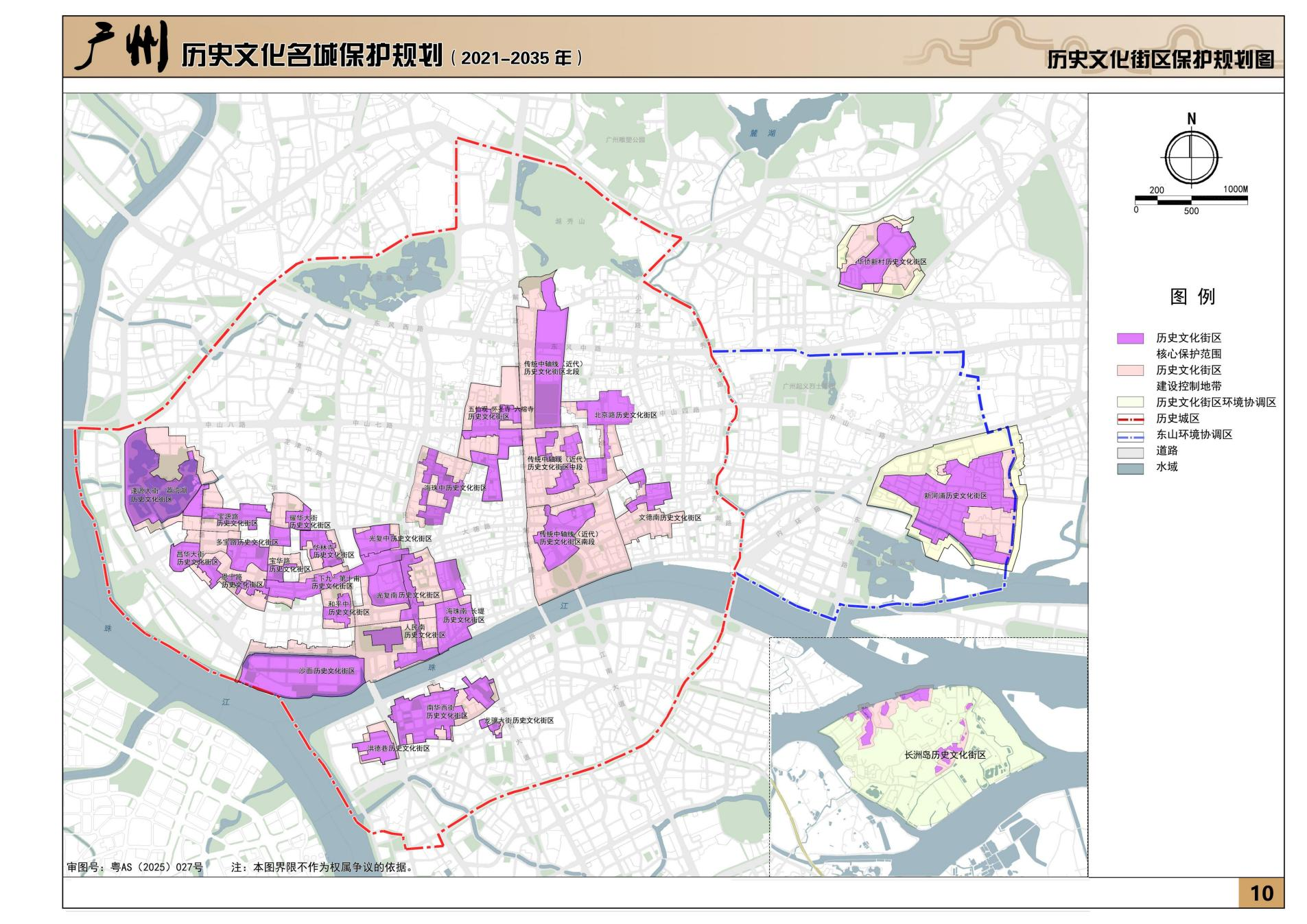
Task: Select the 华侨新村历史文化街区 label
Action: click(891, 262)
